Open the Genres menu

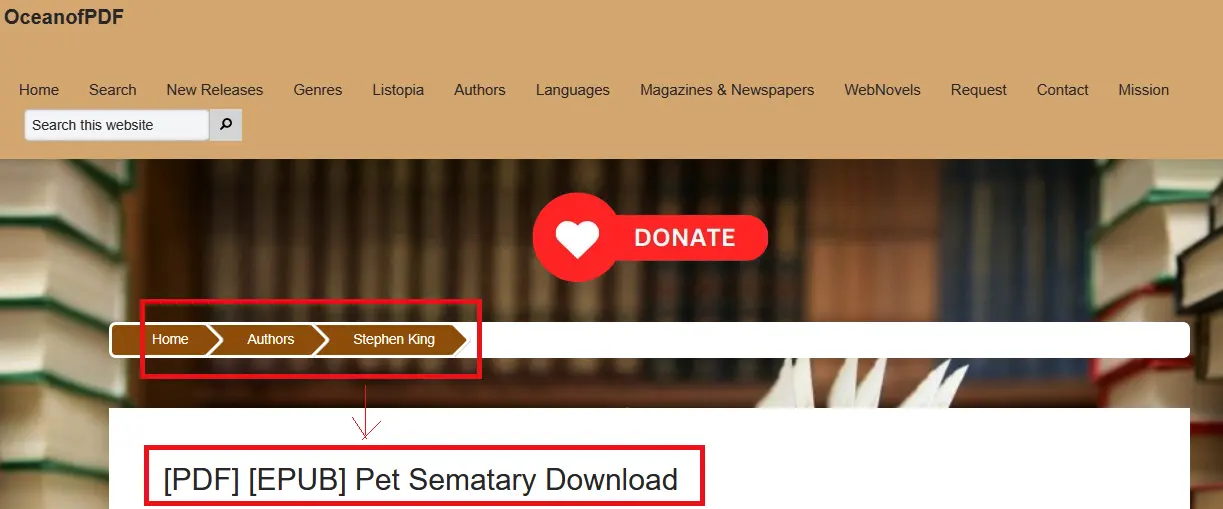pos(318,90)
